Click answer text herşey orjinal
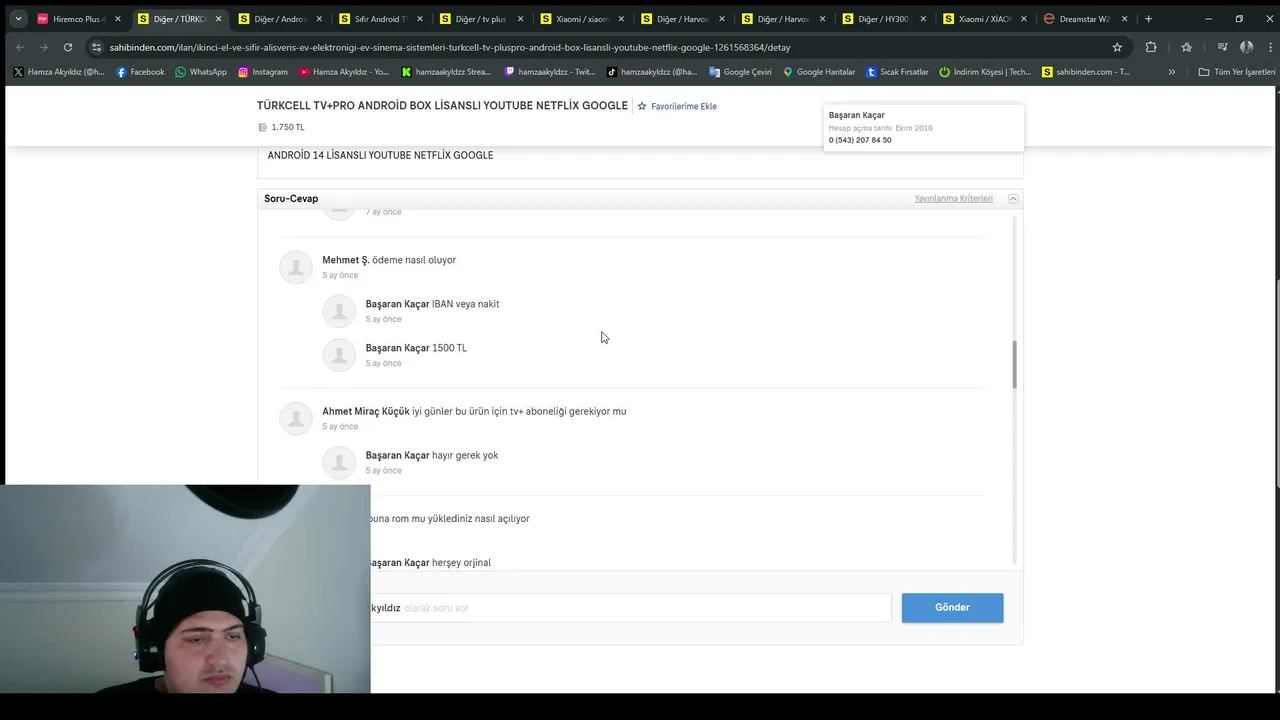The image size is (1280, 720). pos(461,563)
